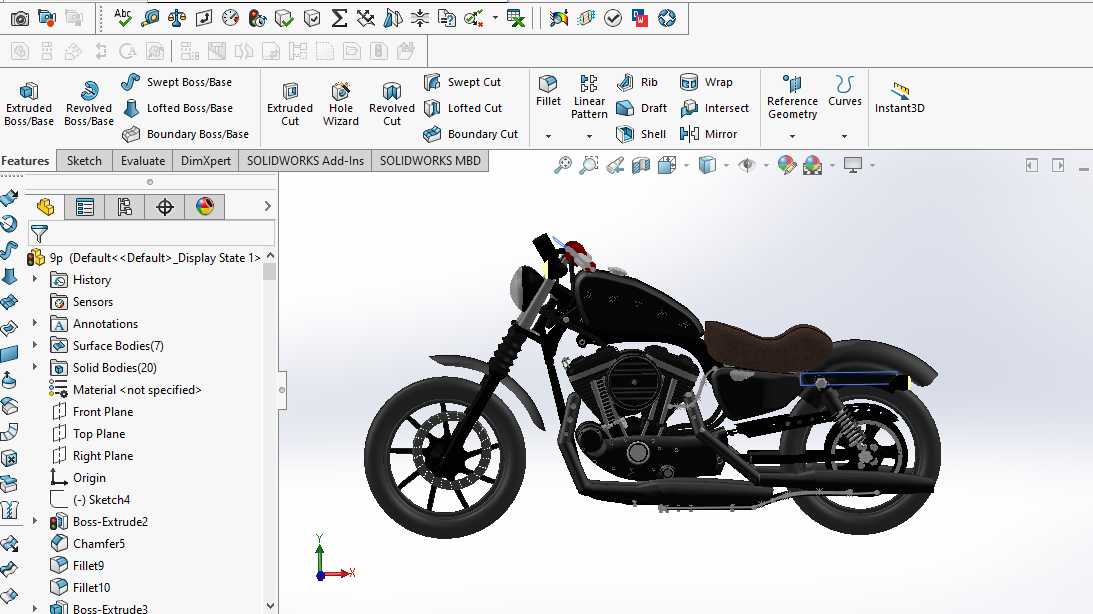Screen dimensions: 1093x614
Task: Select the Right Plane item
Action: (x=93, y=456)
